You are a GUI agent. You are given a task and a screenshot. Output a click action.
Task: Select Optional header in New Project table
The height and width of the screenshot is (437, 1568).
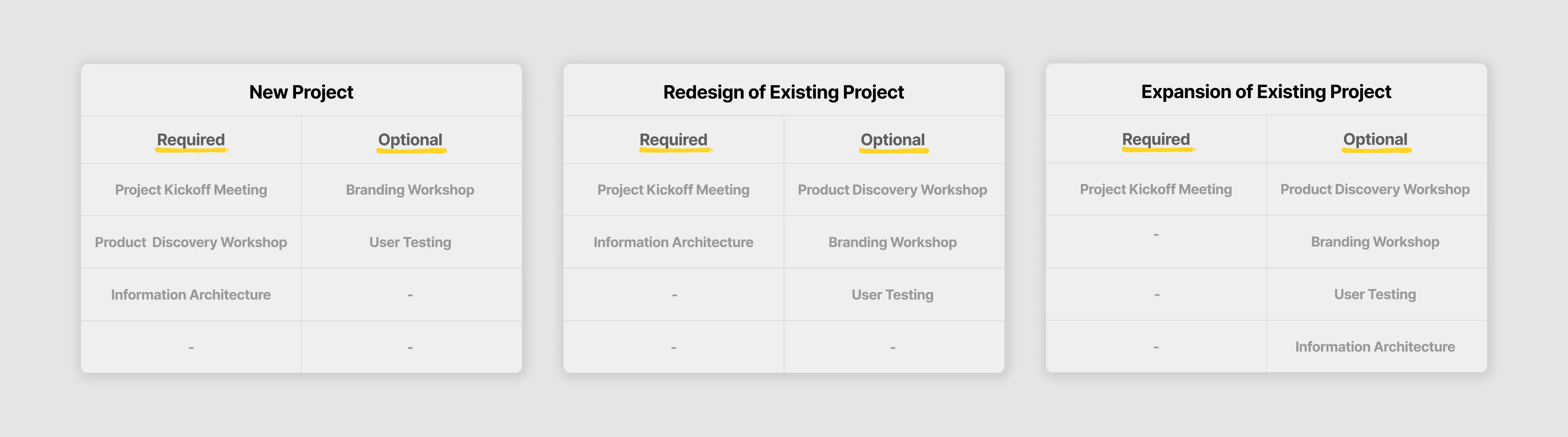click(x=410, y=140)
